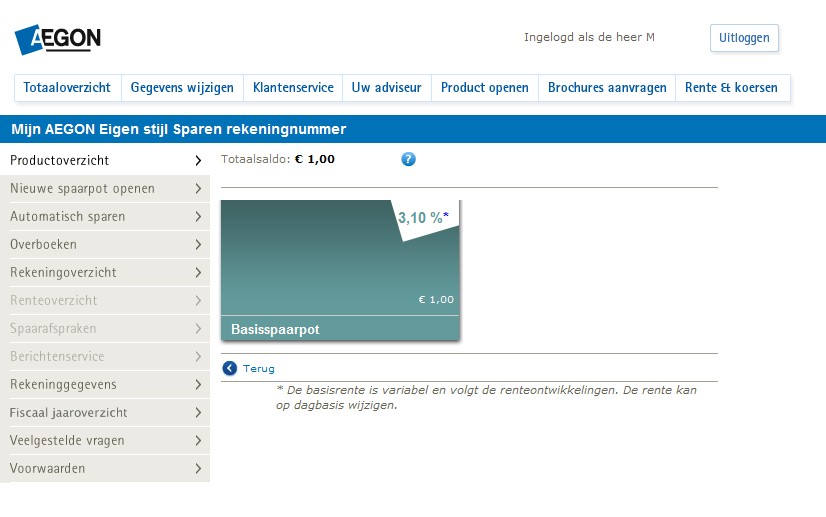Go to Automatisch sparen
826x517 pixels.
click(x=105, y=217)
